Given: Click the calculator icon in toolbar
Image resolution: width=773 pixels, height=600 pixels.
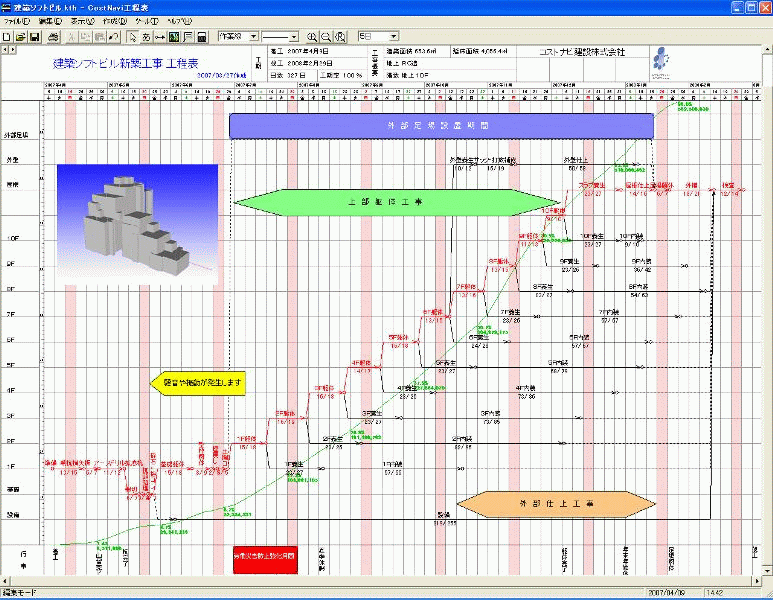Looking at the screenshot, I should point(202,37).
